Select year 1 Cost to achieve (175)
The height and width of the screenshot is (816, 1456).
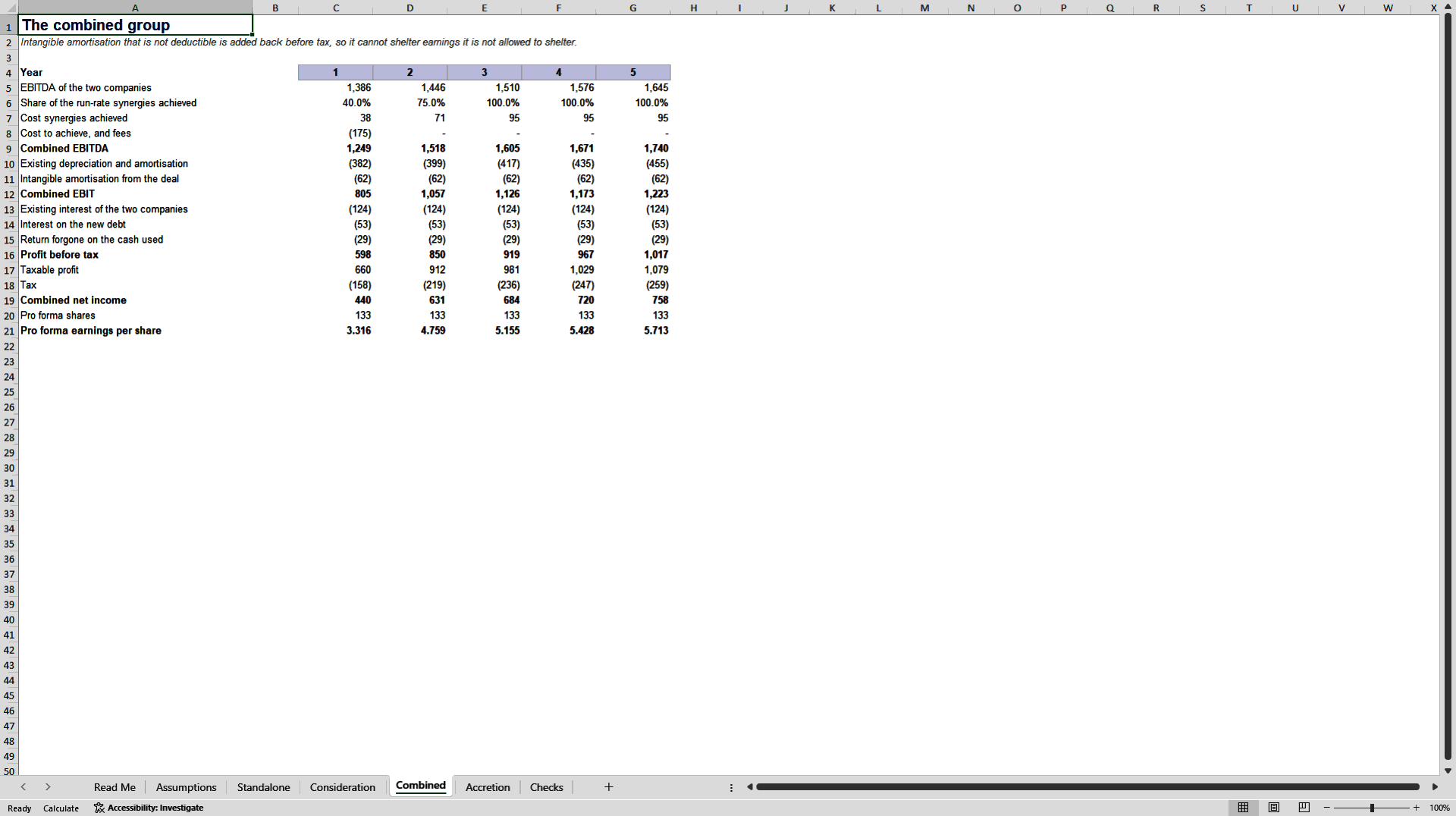[335, 133]
